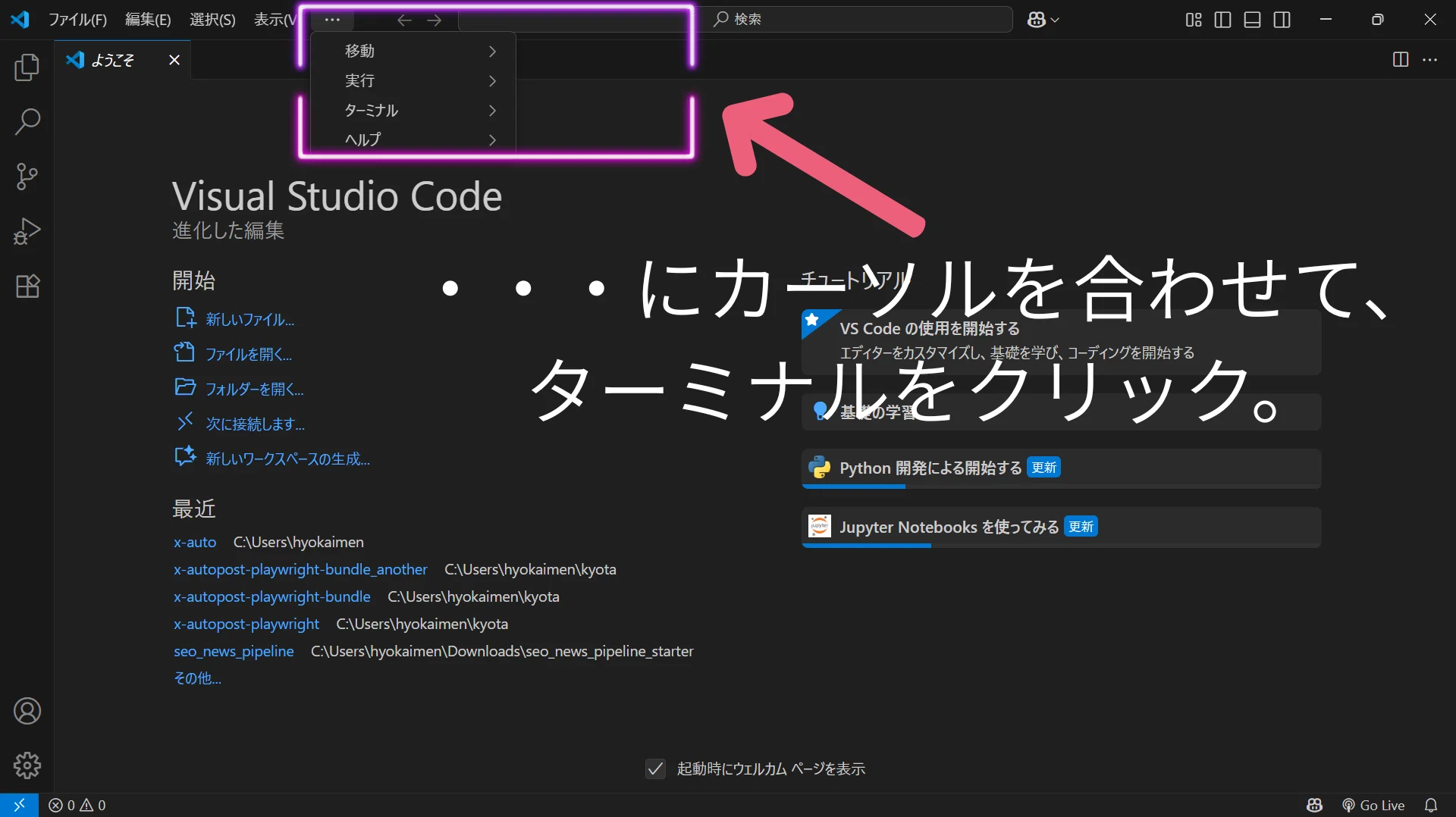Open the errors and warnings indicator
Image resolution: width=1456 pixels, height=817 pixels.
click(77, 805)
